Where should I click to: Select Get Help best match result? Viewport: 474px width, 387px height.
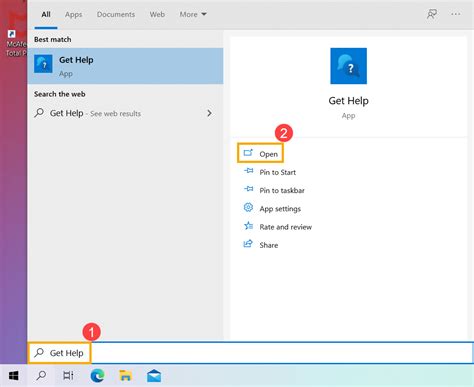pos(125,66)
